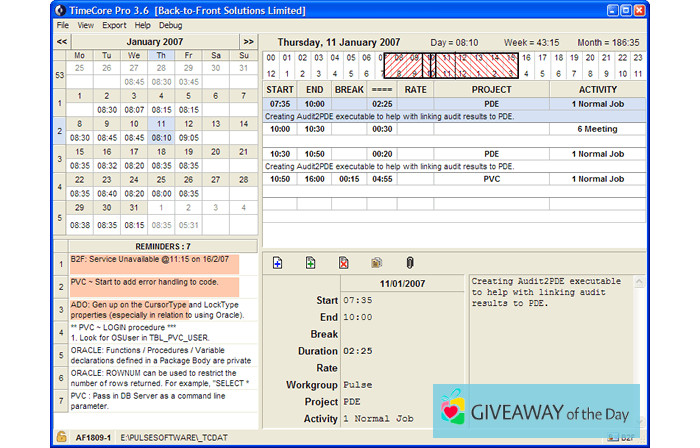Go to next month with >> button
The width and height of the screenshot is (700, 448).
pyautogui.click(x=248, y=41)
